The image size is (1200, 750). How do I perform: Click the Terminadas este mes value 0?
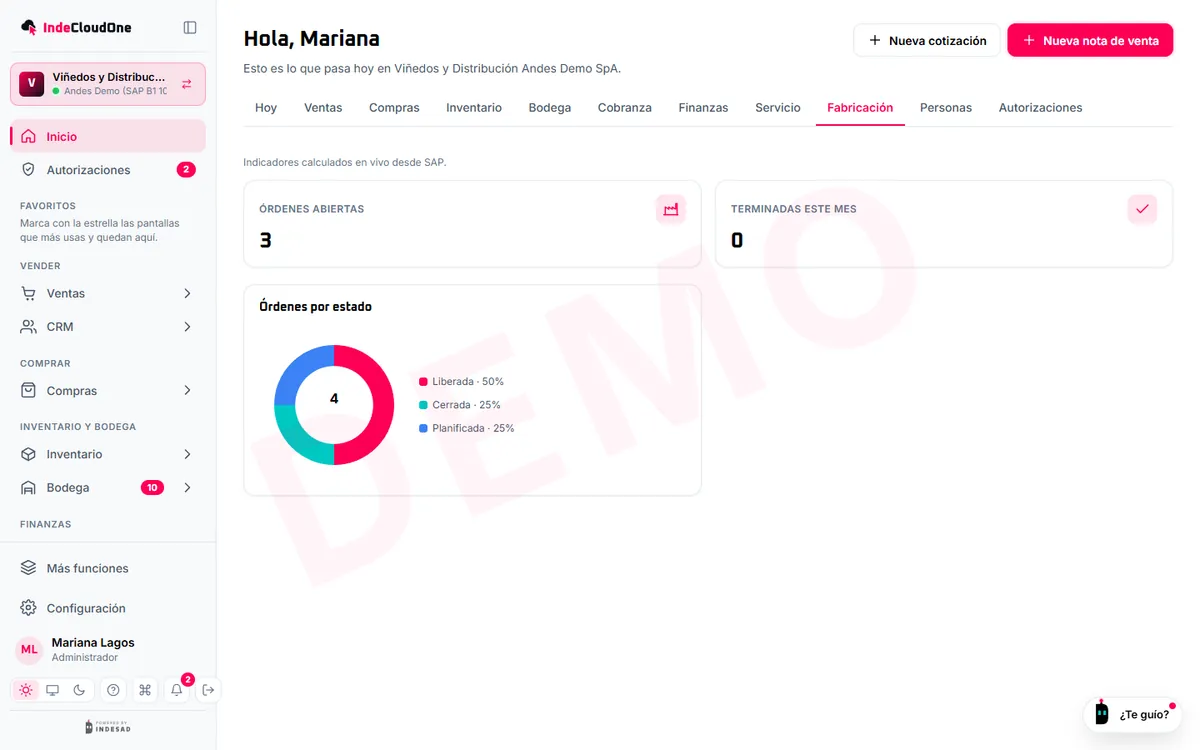tap(737, 240)
